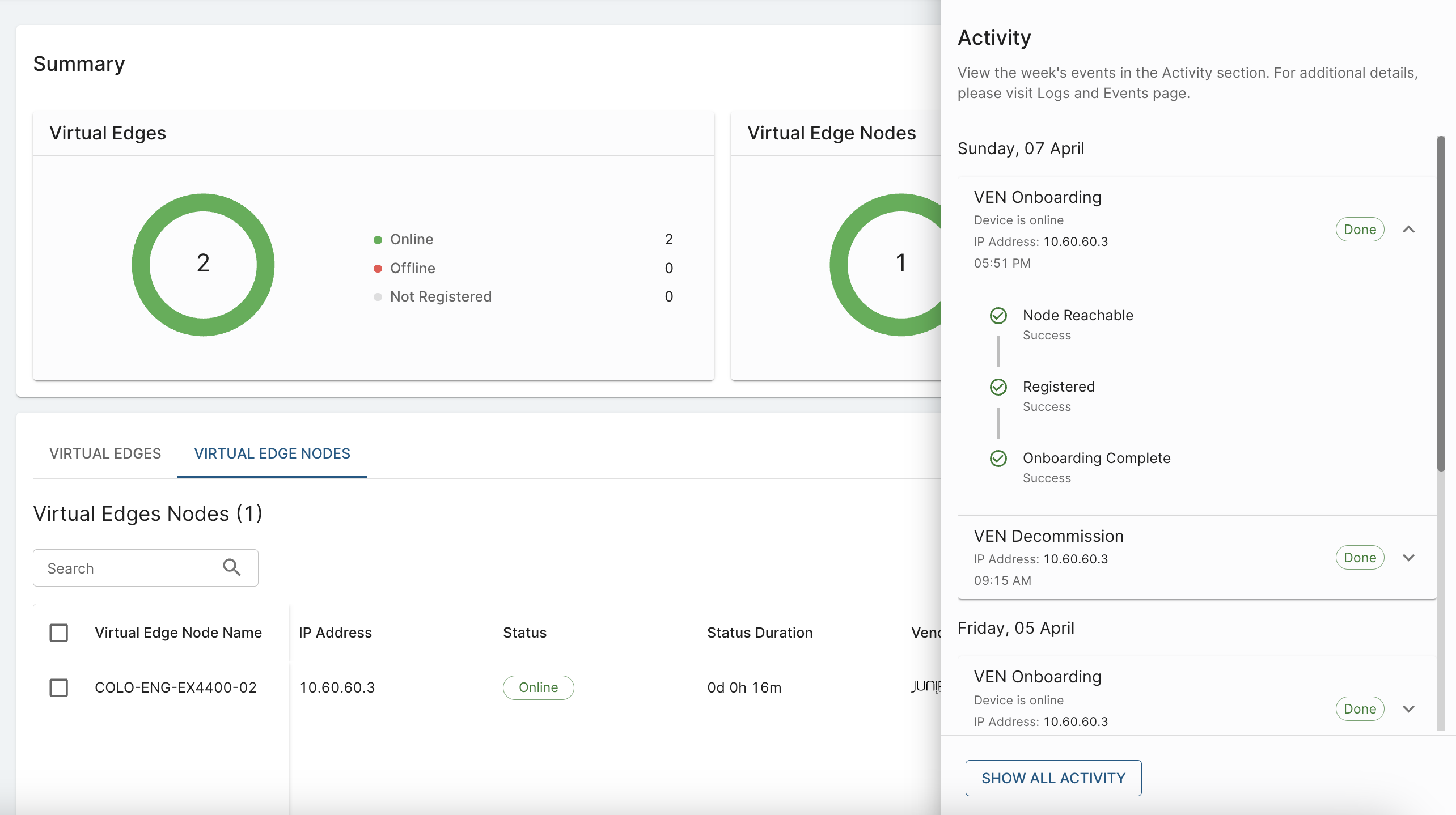Image resolution: width=1456 pixels, height=815 pixels.
Task: Click the red Offline legend dot
Action: click(378, 269)
